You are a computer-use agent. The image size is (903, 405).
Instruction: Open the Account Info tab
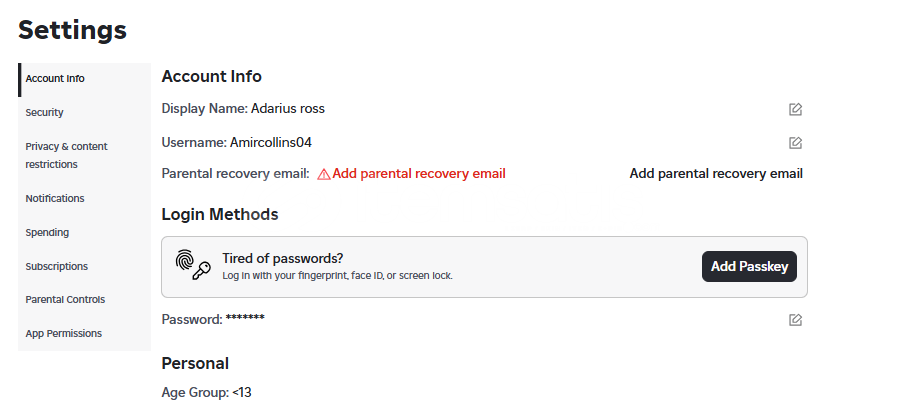(x=84, y=79)
